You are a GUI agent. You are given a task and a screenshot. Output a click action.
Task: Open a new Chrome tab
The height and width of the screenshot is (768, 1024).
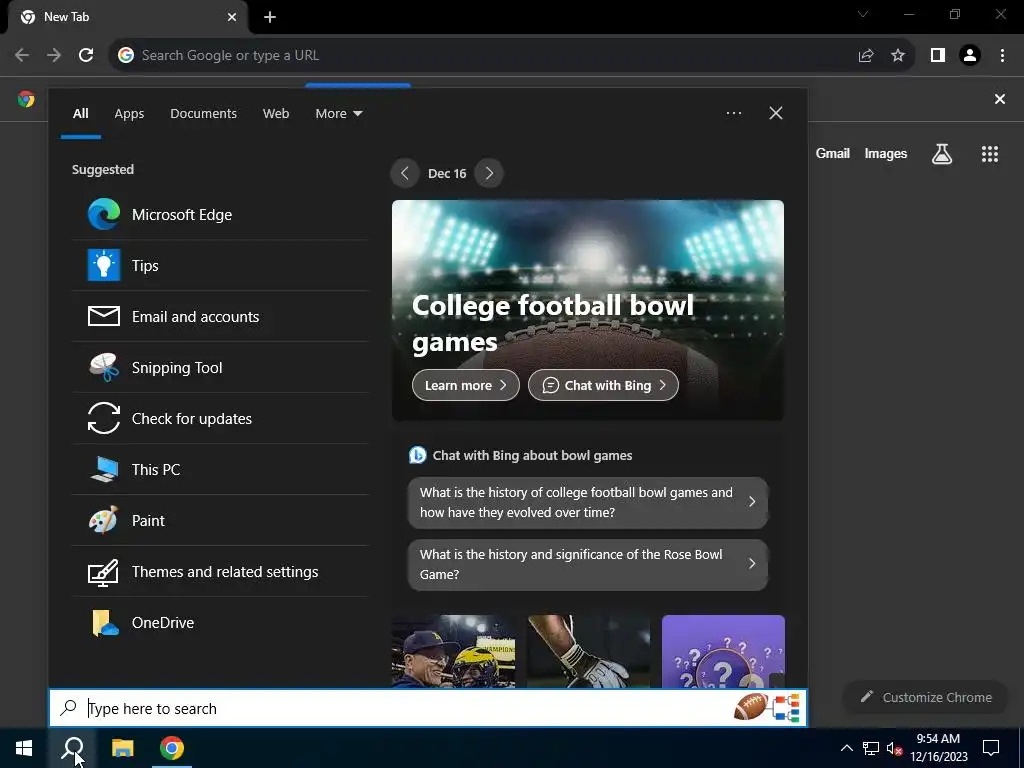270,17
